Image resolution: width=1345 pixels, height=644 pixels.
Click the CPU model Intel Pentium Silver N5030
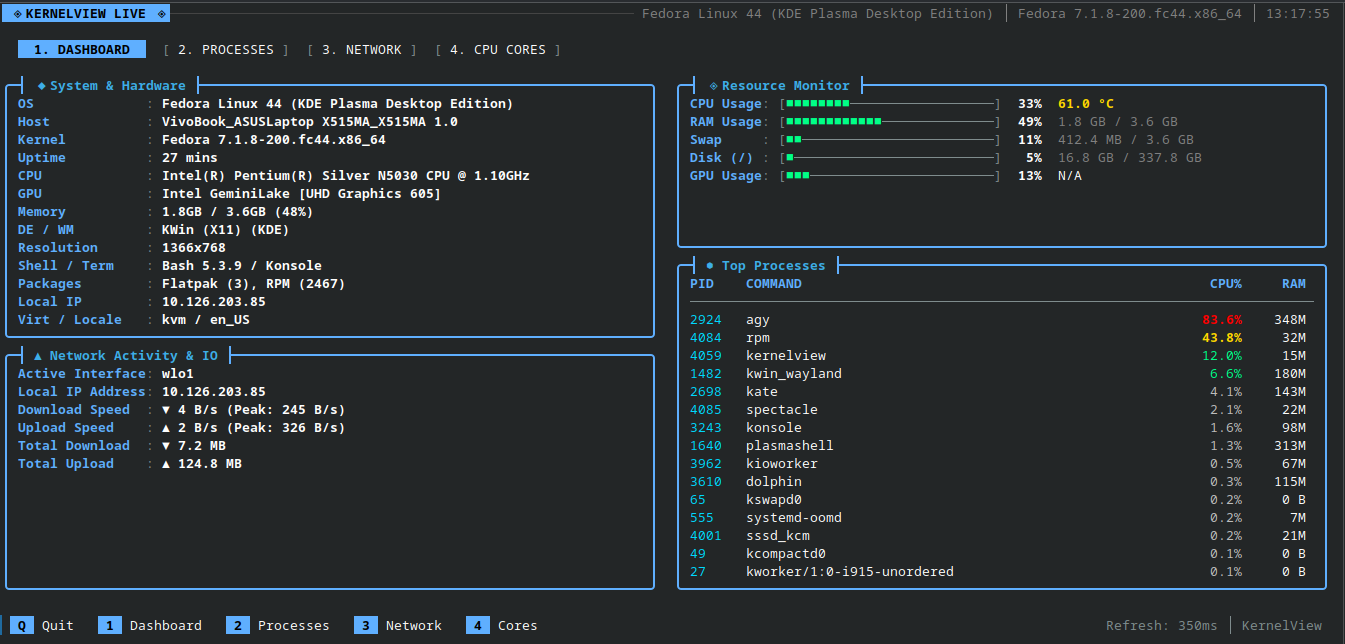346,175
